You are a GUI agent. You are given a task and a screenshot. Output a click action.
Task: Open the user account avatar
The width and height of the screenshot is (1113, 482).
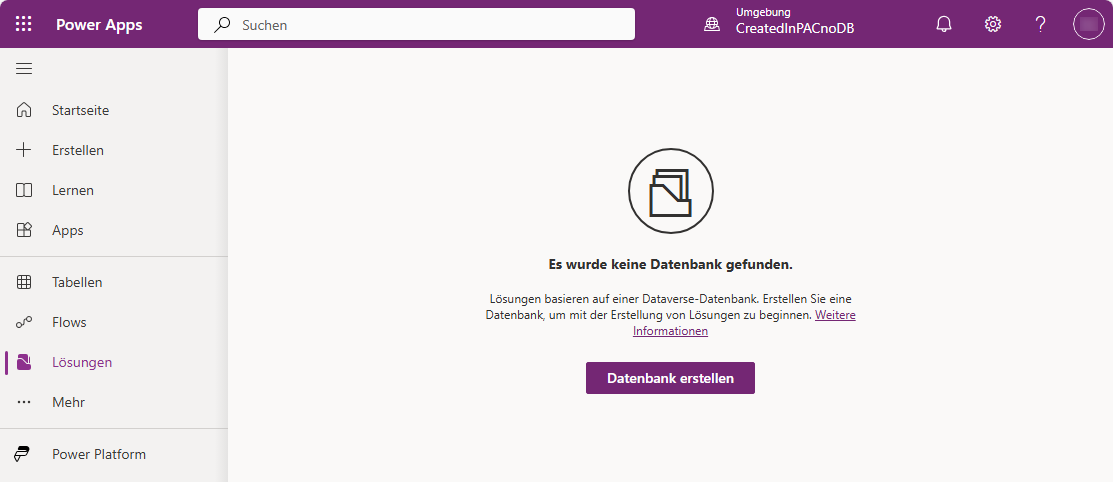coord(1089,24)
